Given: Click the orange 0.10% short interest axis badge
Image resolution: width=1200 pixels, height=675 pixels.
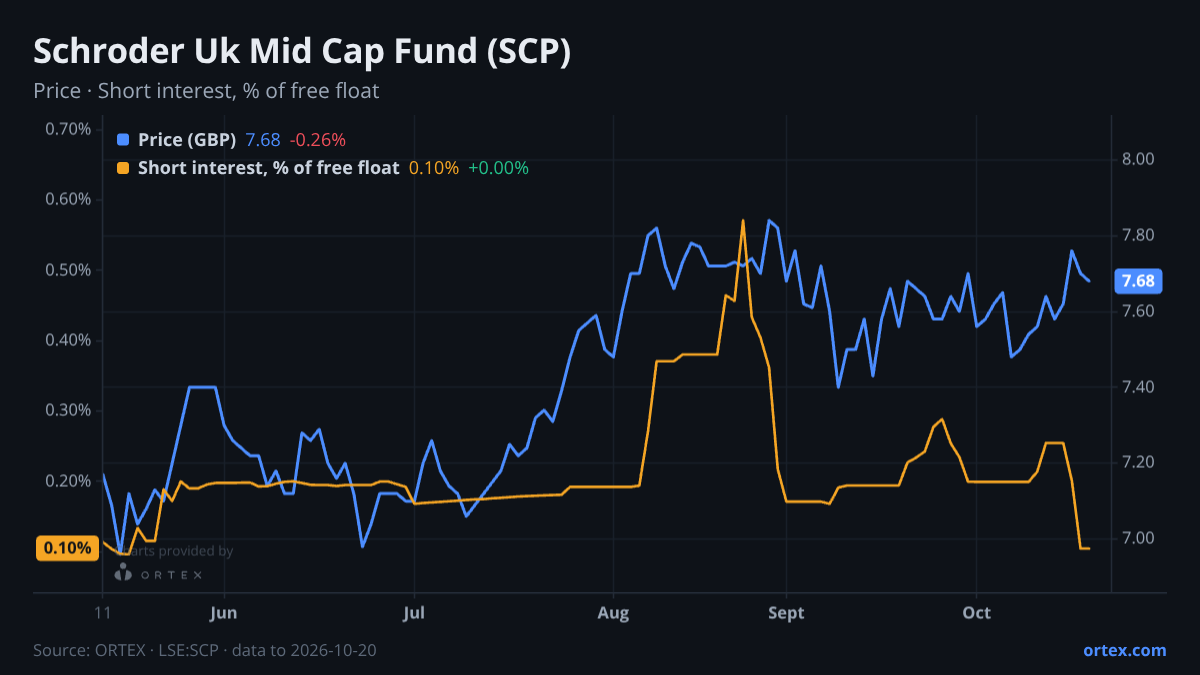Looking at the screenshot, I should 67,548.
